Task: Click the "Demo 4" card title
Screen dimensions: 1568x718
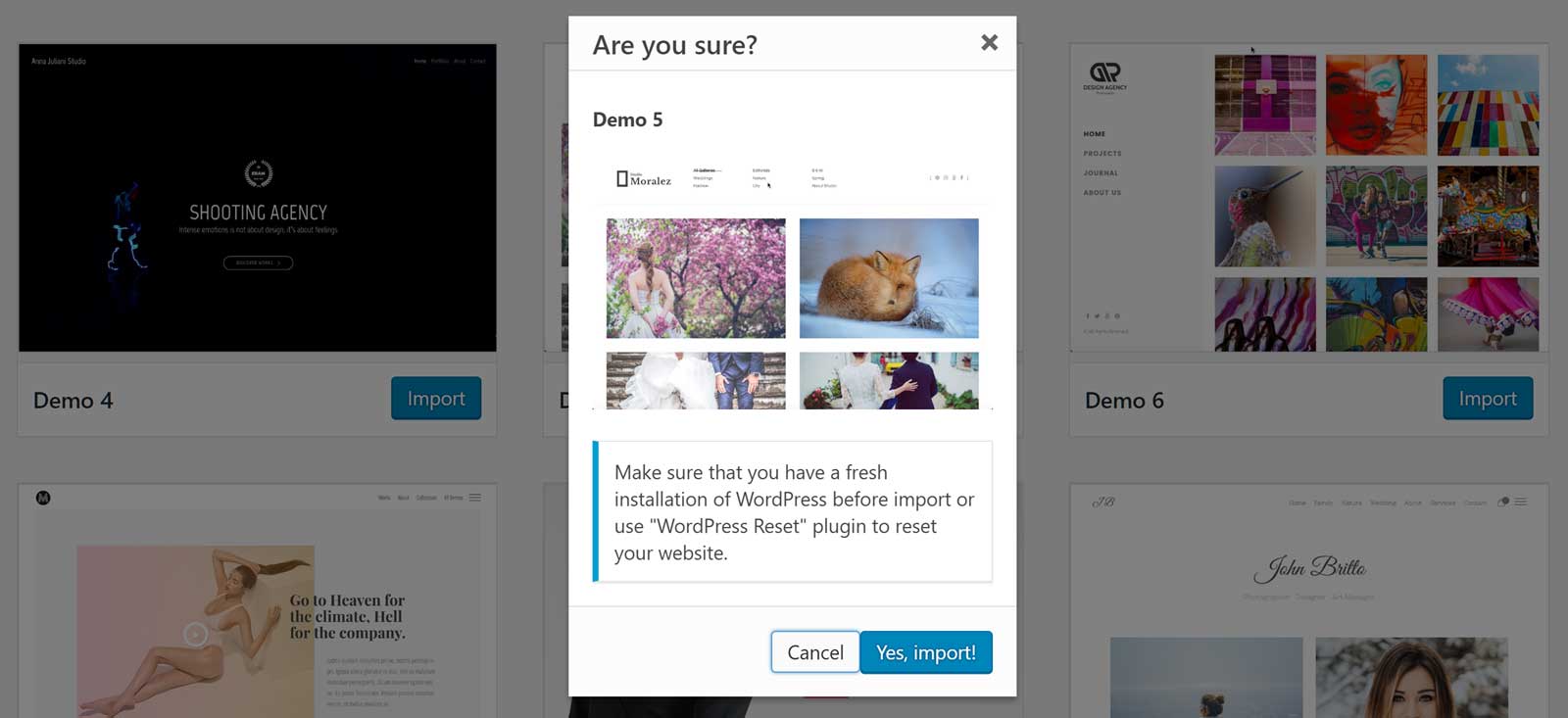Action: click(73, 401)
